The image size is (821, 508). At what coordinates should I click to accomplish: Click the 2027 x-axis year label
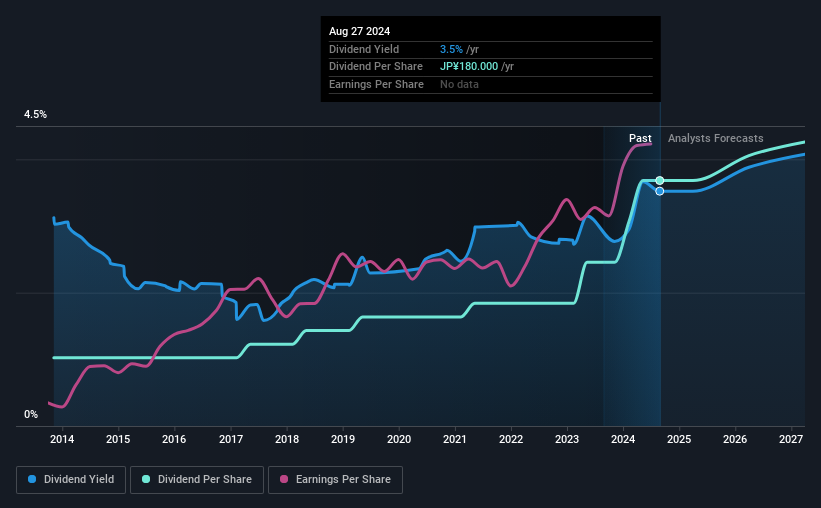coord(791,439)
